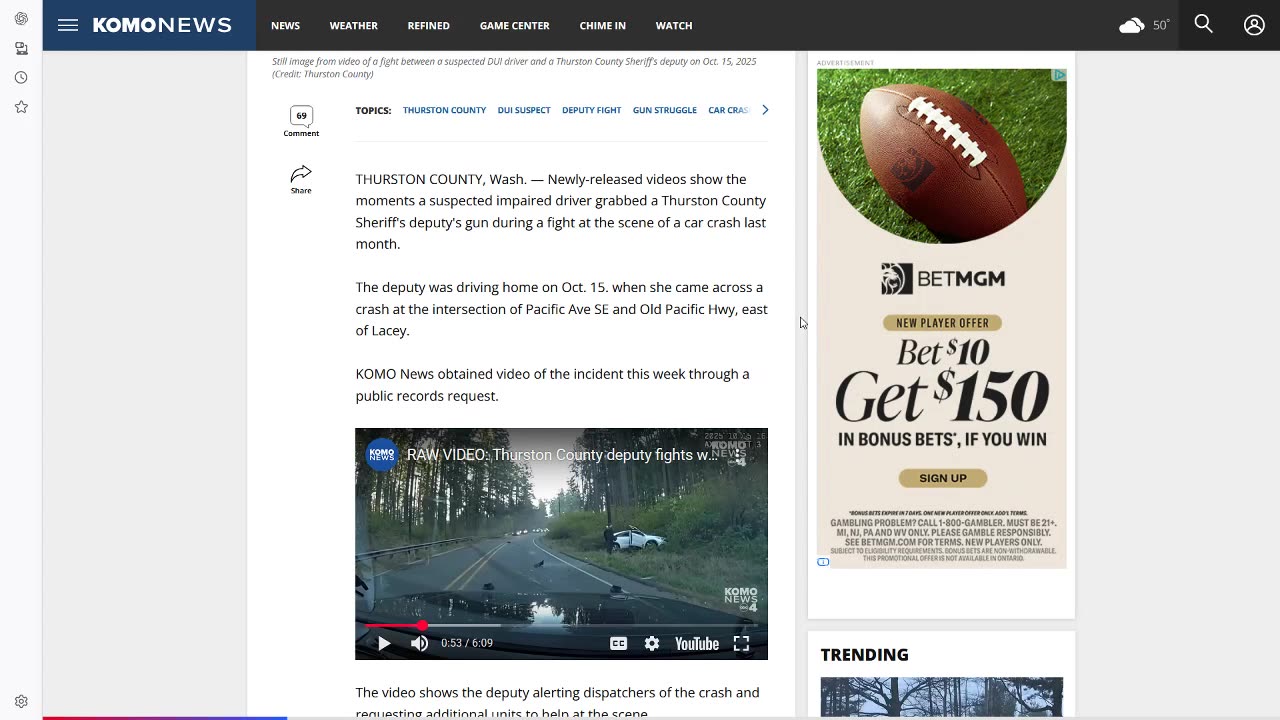Open the user account profile icon
Image resolution: width=1280 pixels, height=720 pixels.
click(1254, 25)
